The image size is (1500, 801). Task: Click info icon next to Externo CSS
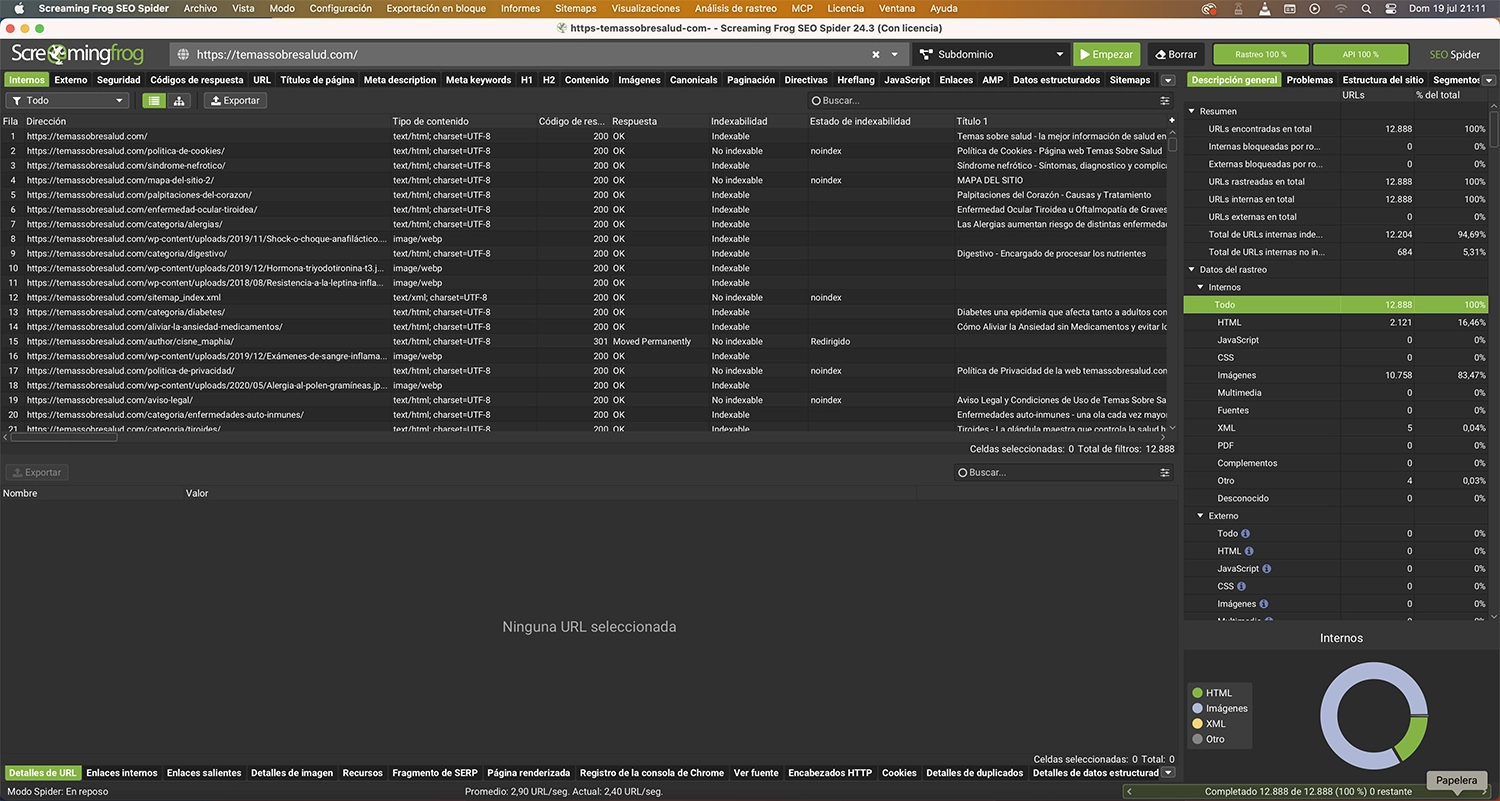(1242, 586)
